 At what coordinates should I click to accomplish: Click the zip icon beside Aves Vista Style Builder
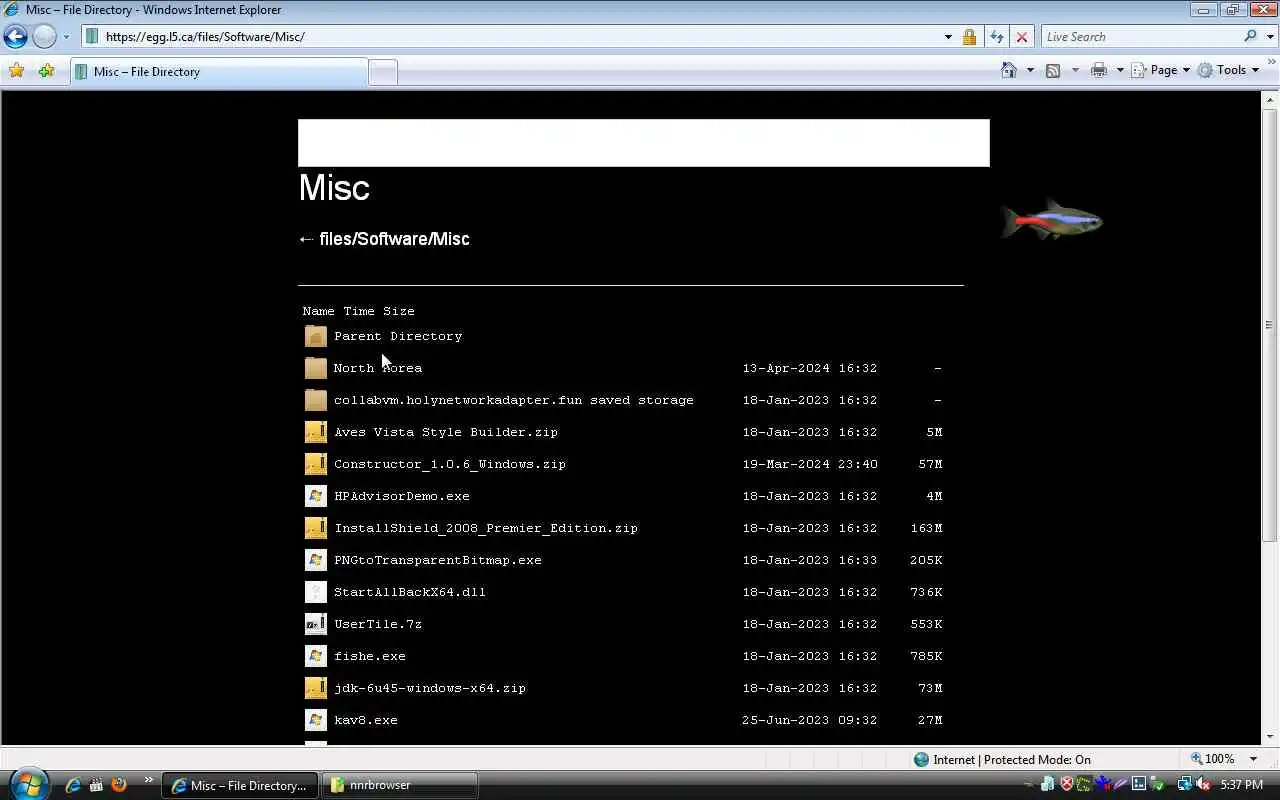(x=316, y=432)
